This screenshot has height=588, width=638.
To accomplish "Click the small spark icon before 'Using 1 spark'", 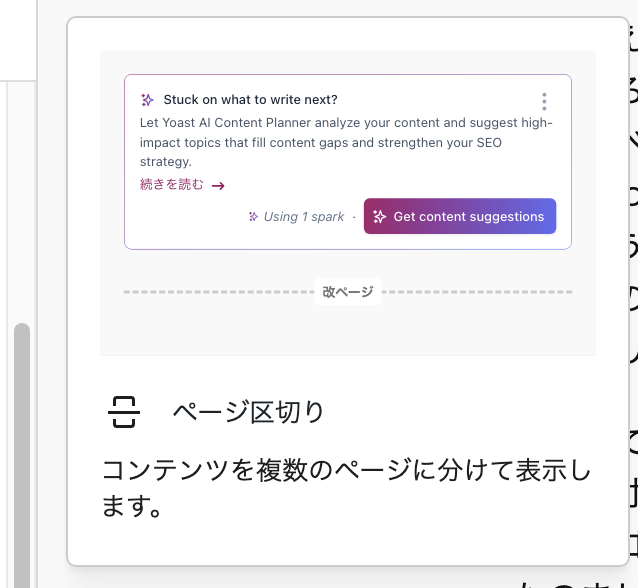I will pos(253,216).
